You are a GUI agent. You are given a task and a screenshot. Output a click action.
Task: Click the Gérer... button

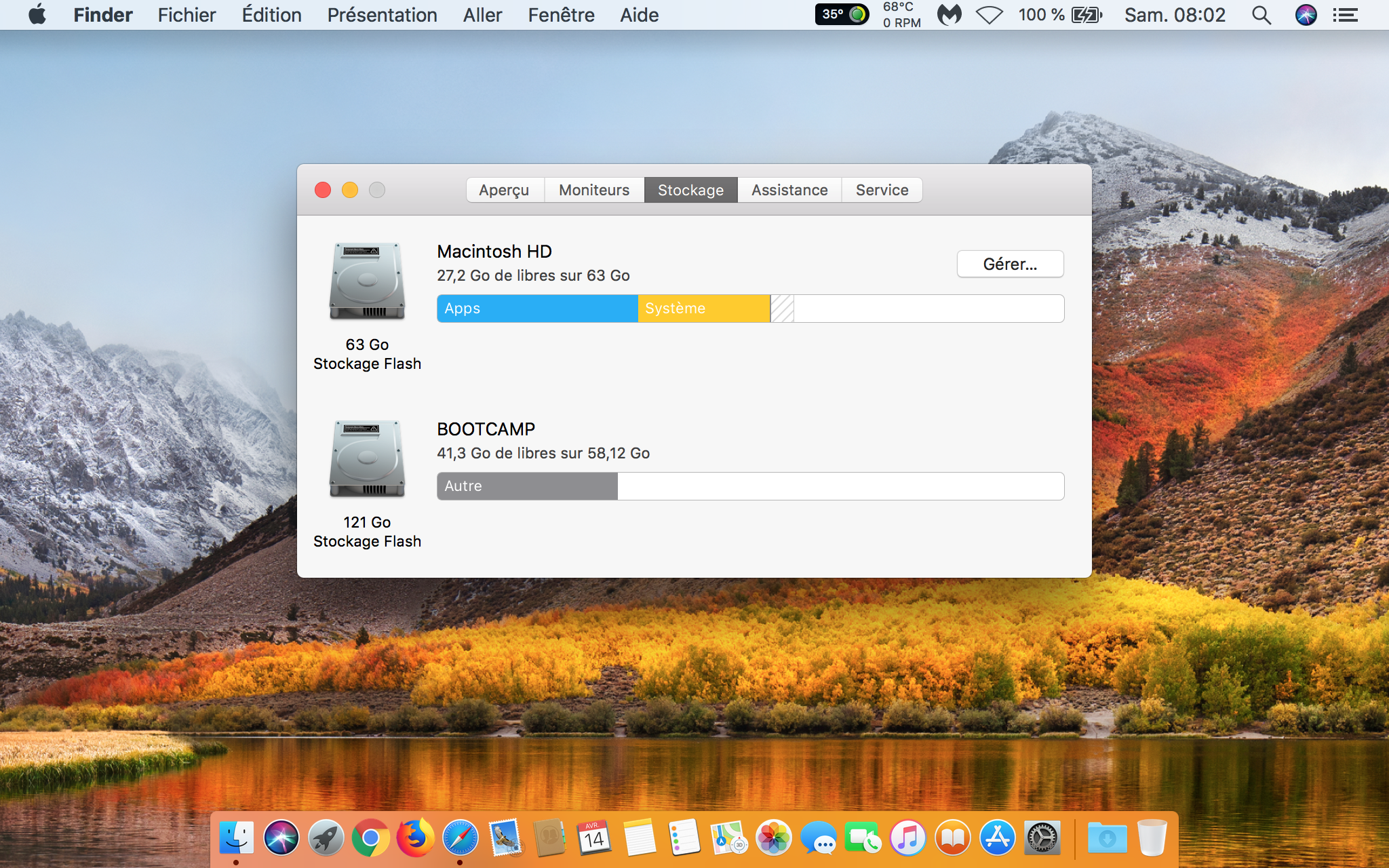coord(1010,264)
